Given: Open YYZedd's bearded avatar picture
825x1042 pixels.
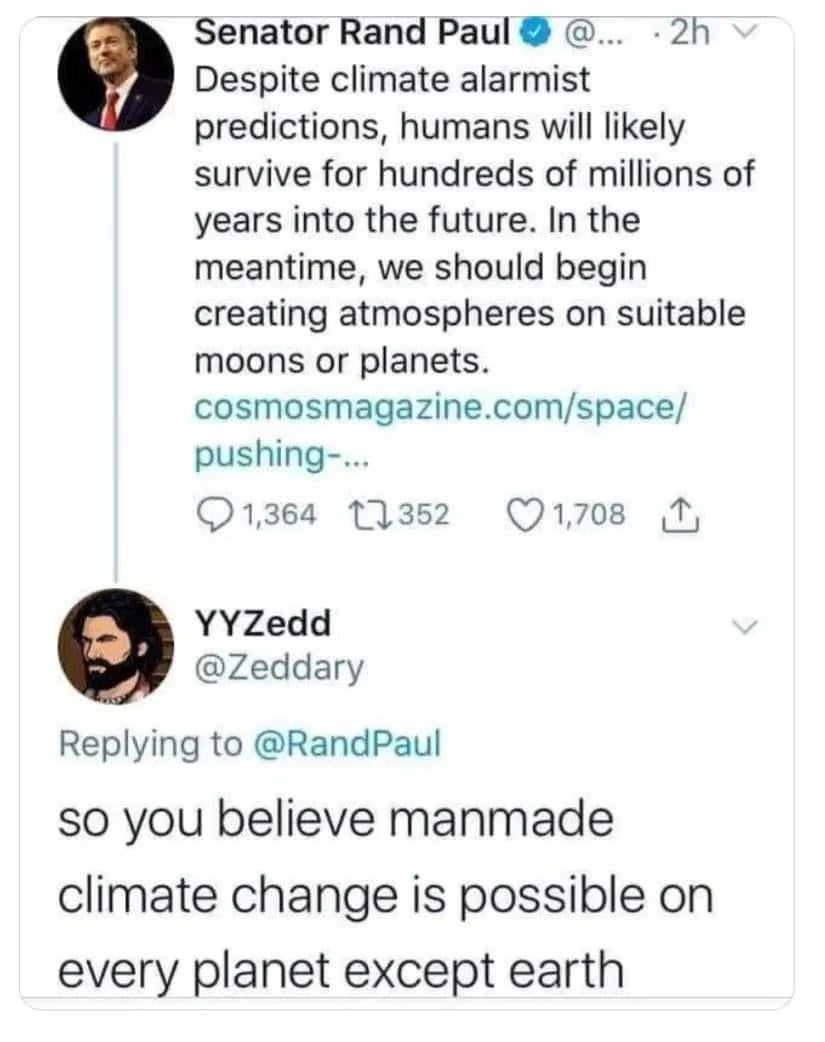Looking at the screenshot, I should [116, 647].
